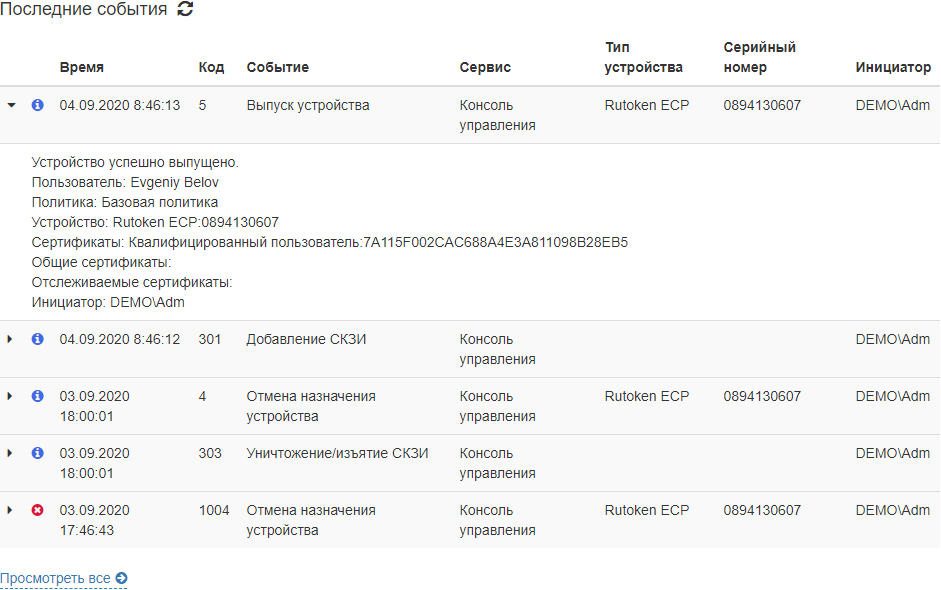The width and height of the screenshot is (941, 590).
Task: Expand the Уничтожение/изъятие СКЗИ event details
Action: point(11,453)
